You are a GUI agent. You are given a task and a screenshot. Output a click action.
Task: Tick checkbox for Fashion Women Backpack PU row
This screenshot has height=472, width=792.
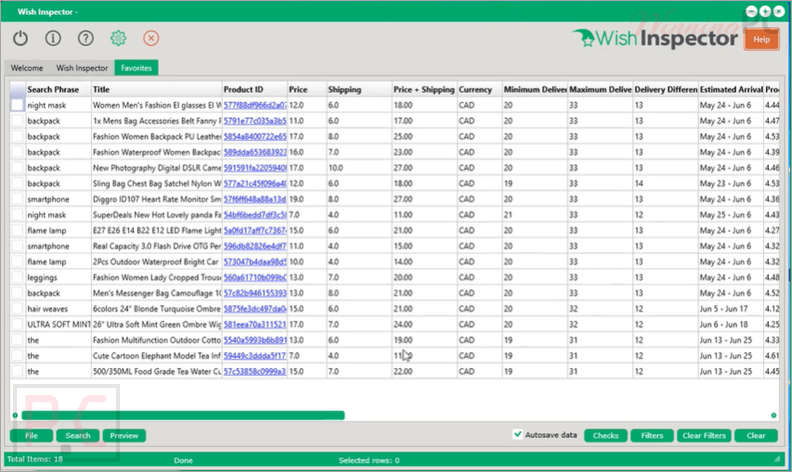click(x=17, y=136)
